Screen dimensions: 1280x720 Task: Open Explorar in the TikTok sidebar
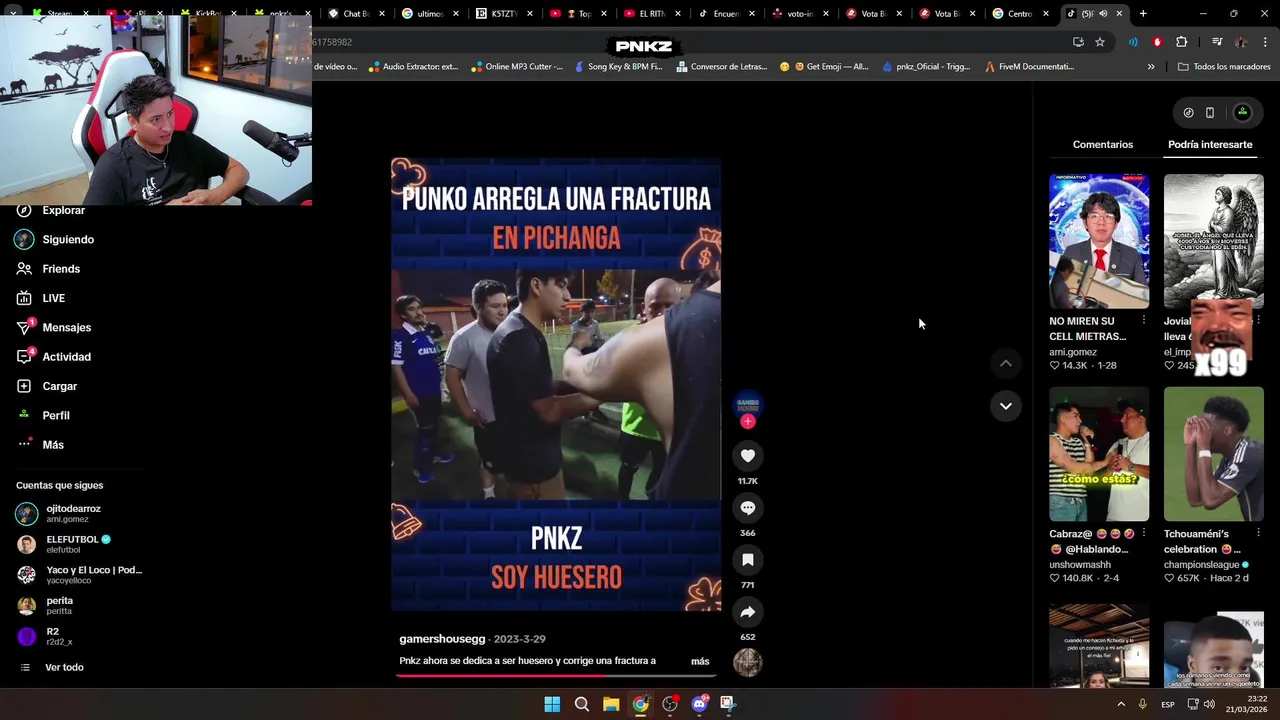coord(50,210)
